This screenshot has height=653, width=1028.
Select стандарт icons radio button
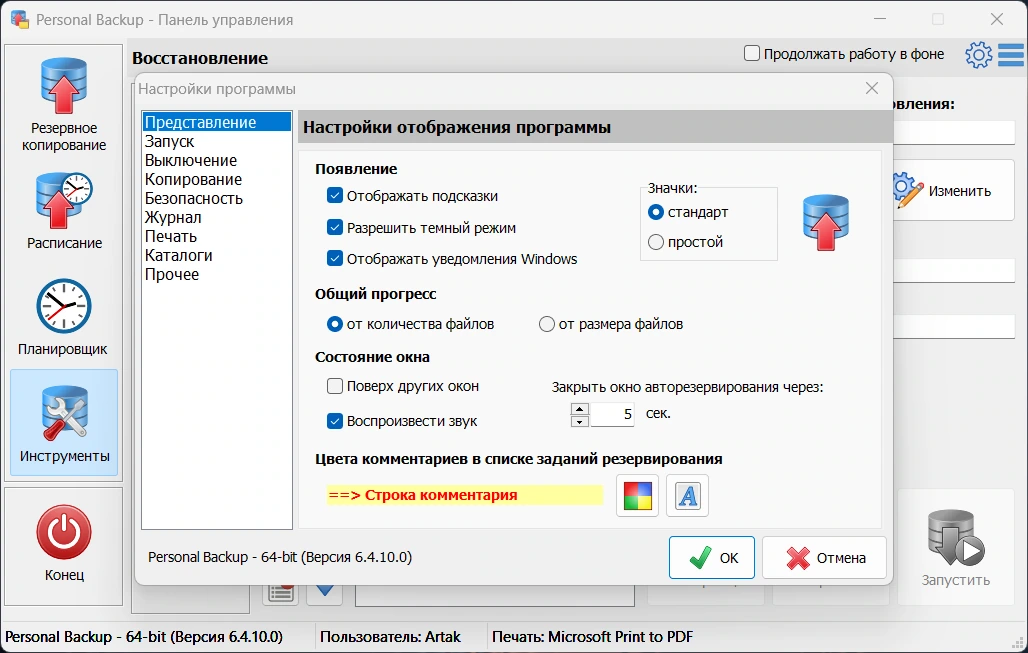656,212
